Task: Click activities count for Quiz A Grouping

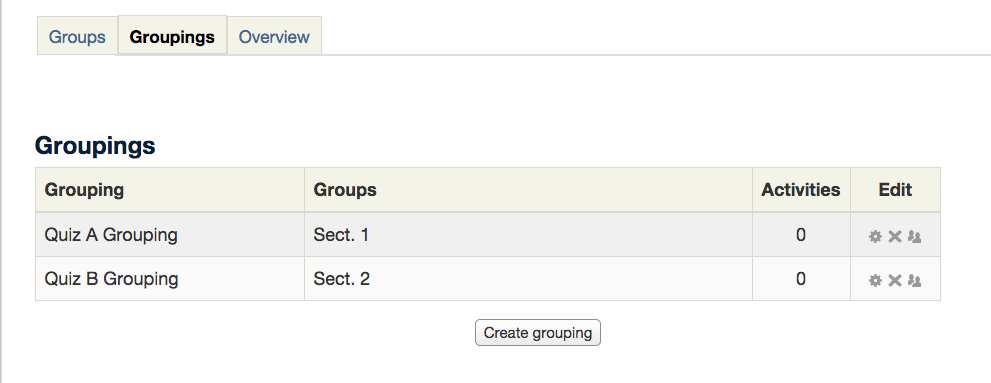Action: coord(801,235)
